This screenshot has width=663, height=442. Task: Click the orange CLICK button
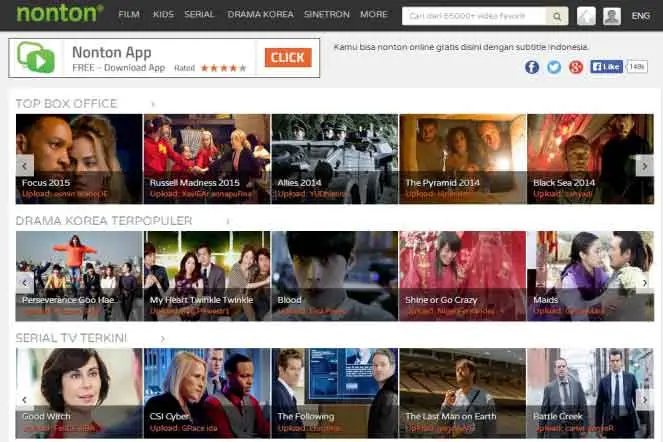tap(288, 58)
